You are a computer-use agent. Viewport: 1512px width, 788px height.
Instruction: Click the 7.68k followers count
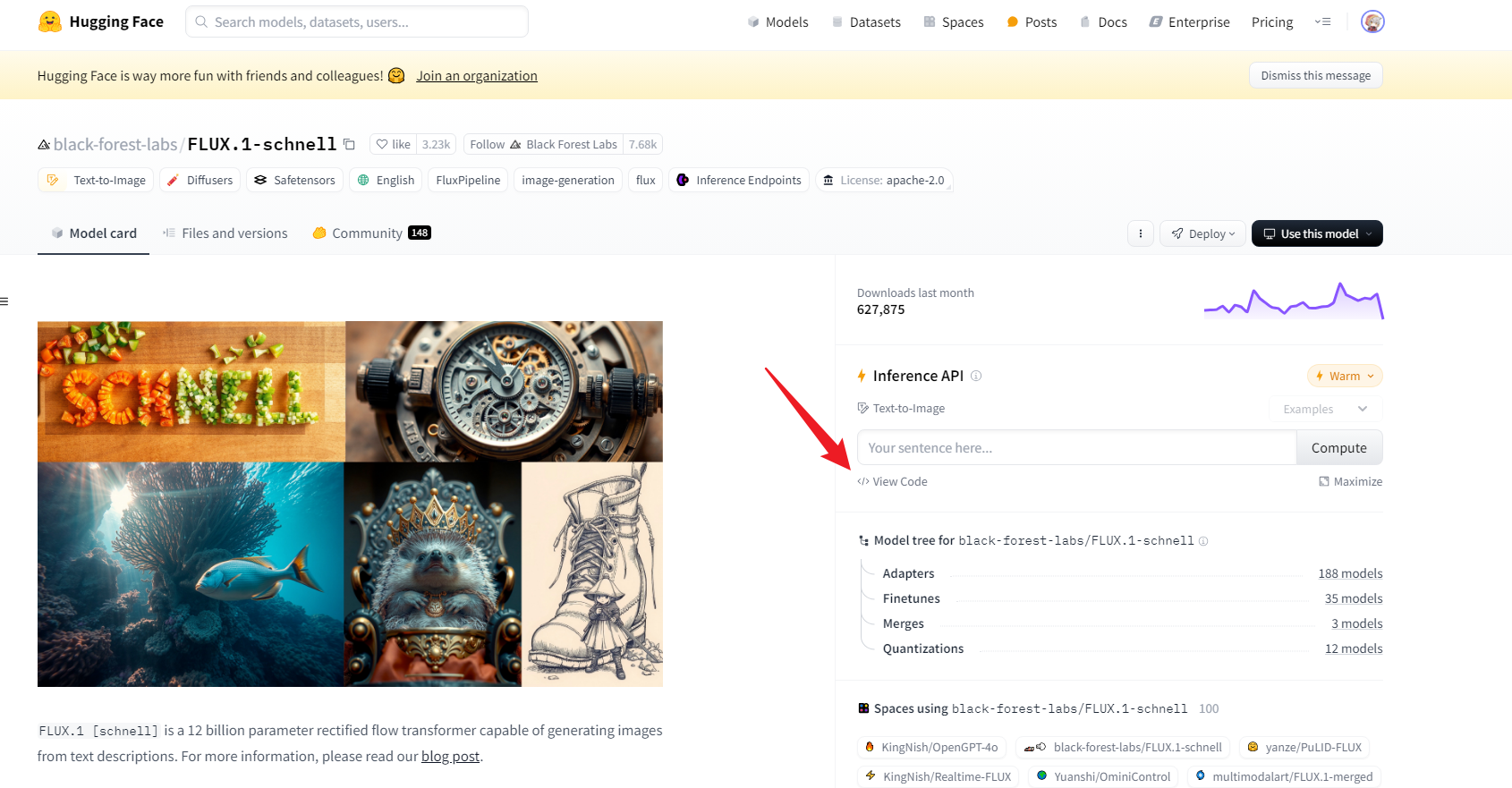point(642,144)
